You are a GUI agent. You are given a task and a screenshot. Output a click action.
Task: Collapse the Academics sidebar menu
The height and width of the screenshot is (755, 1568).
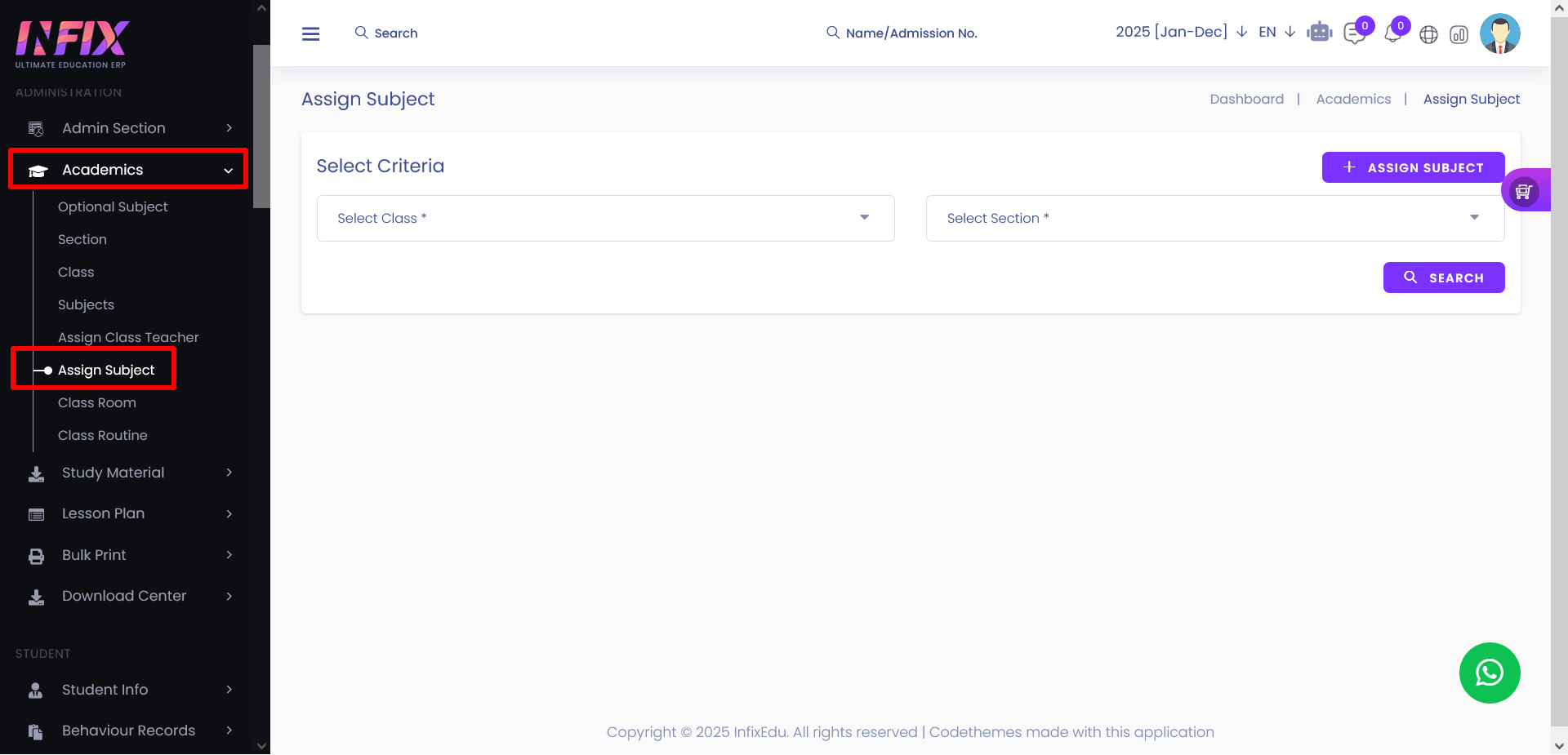[128, 170]
